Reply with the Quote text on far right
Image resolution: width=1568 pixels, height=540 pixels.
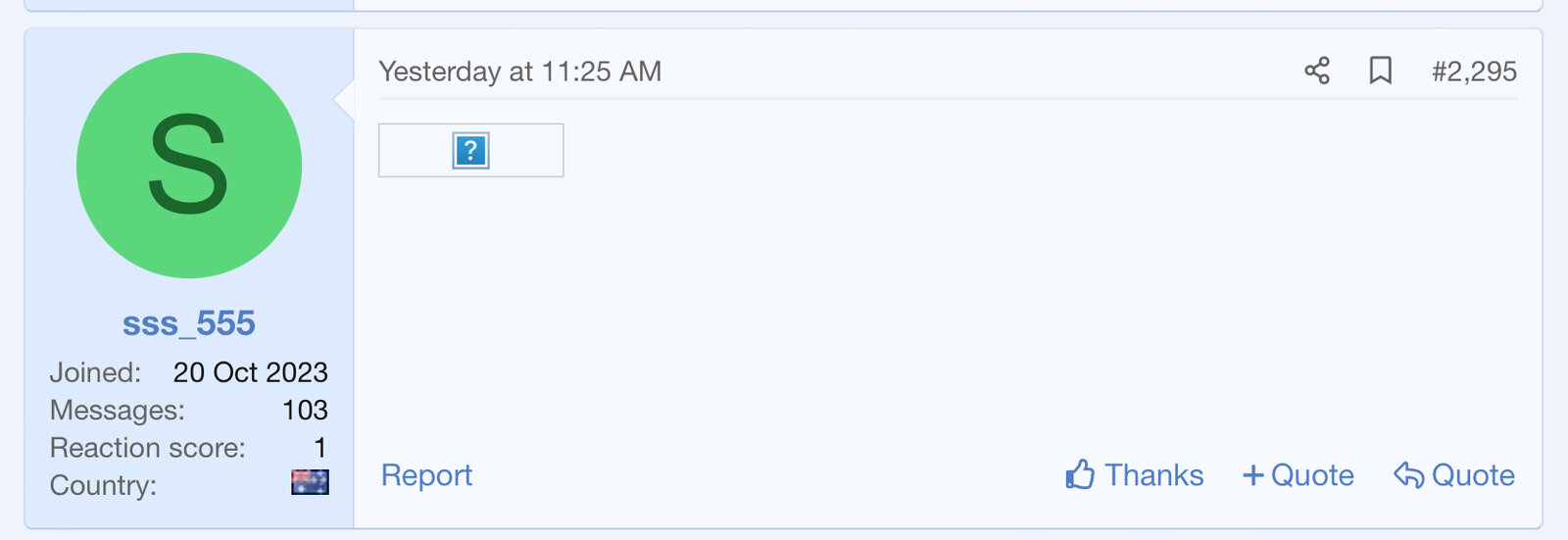point(1473,475)
